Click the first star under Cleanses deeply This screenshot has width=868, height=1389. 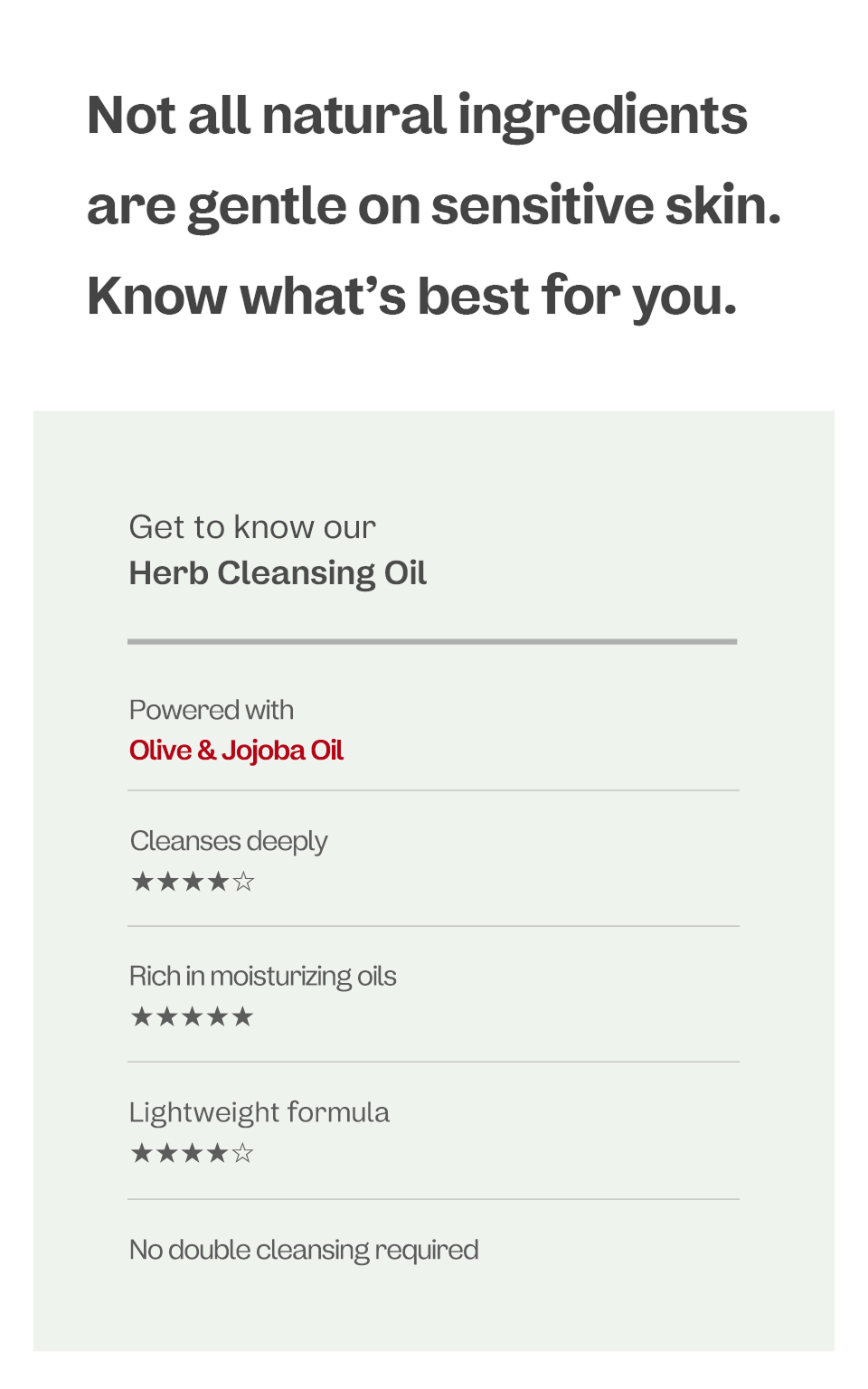[x=142, y=882]
